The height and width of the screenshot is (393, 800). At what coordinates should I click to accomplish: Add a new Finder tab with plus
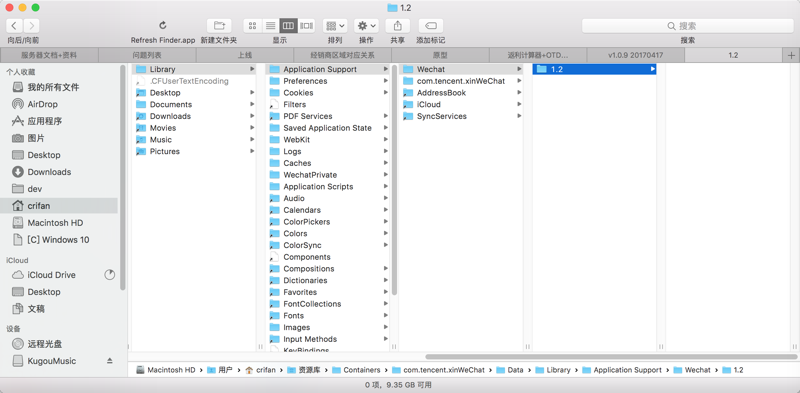[791, 55]
